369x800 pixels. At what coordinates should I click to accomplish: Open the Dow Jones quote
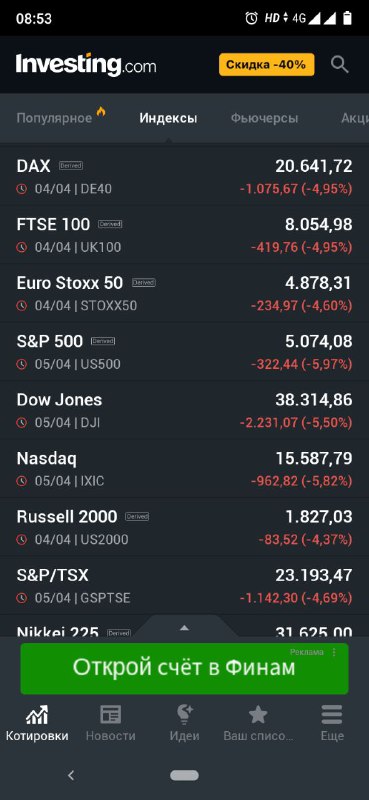[x=184, y=410]
